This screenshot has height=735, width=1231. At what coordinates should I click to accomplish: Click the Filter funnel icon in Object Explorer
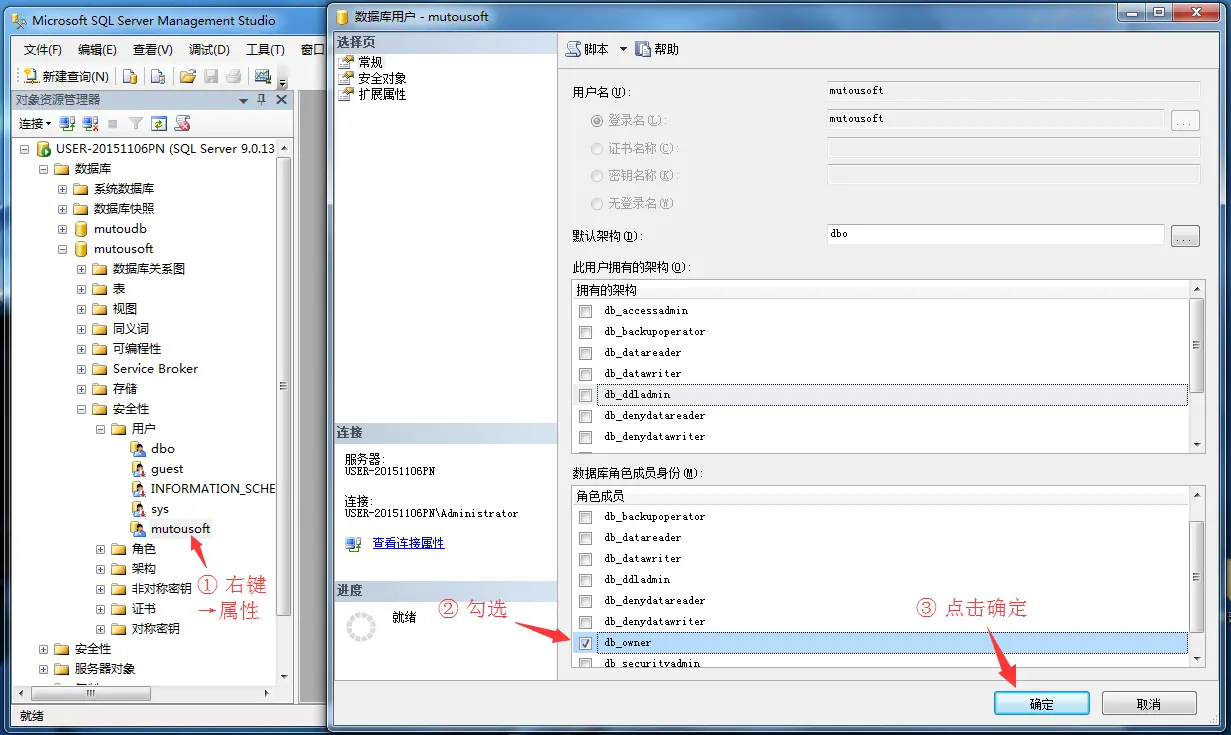tap(136, 123)
